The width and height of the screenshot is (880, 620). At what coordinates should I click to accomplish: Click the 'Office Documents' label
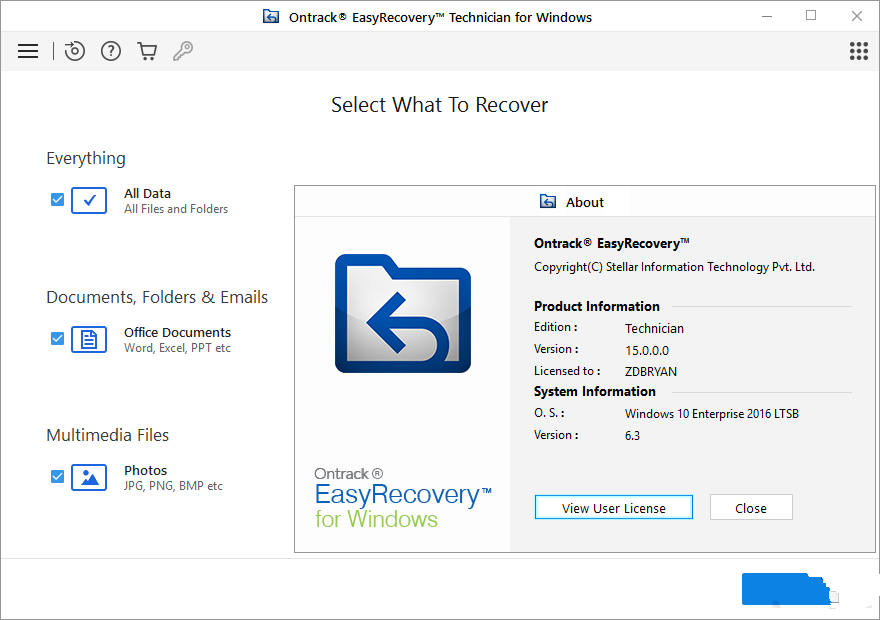click(x=177, y=333)
